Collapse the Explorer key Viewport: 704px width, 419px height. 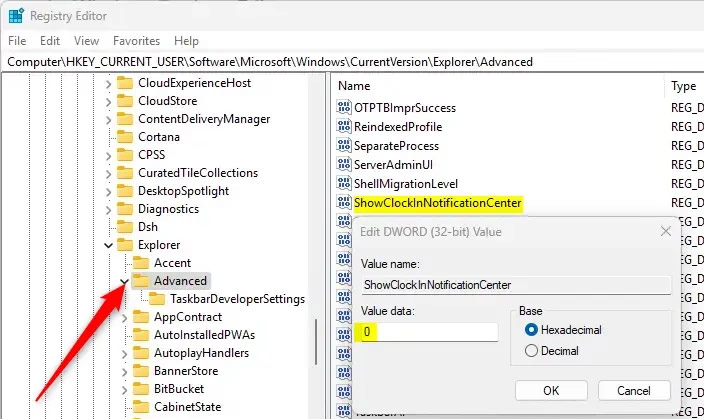tap(108, 245)
